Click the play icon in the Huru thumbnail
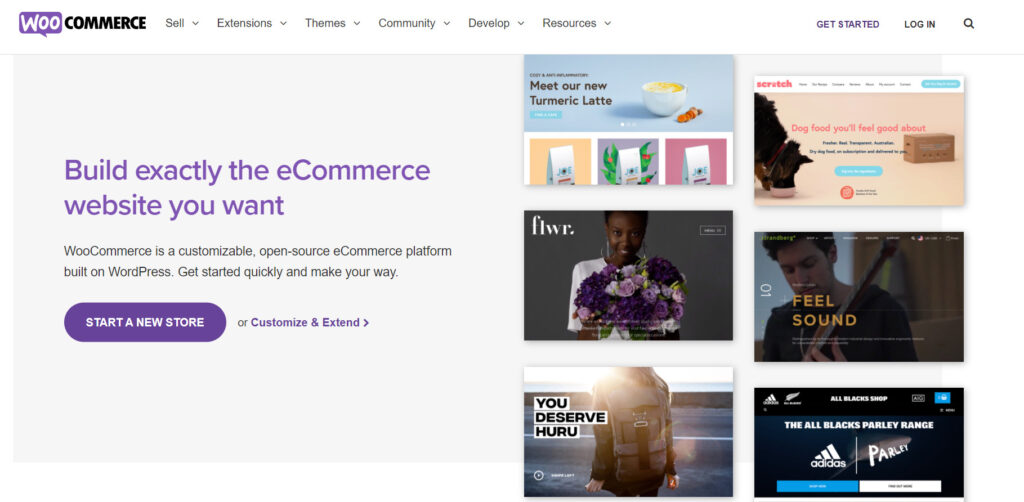1024x502 pixels. pos(539,475)
